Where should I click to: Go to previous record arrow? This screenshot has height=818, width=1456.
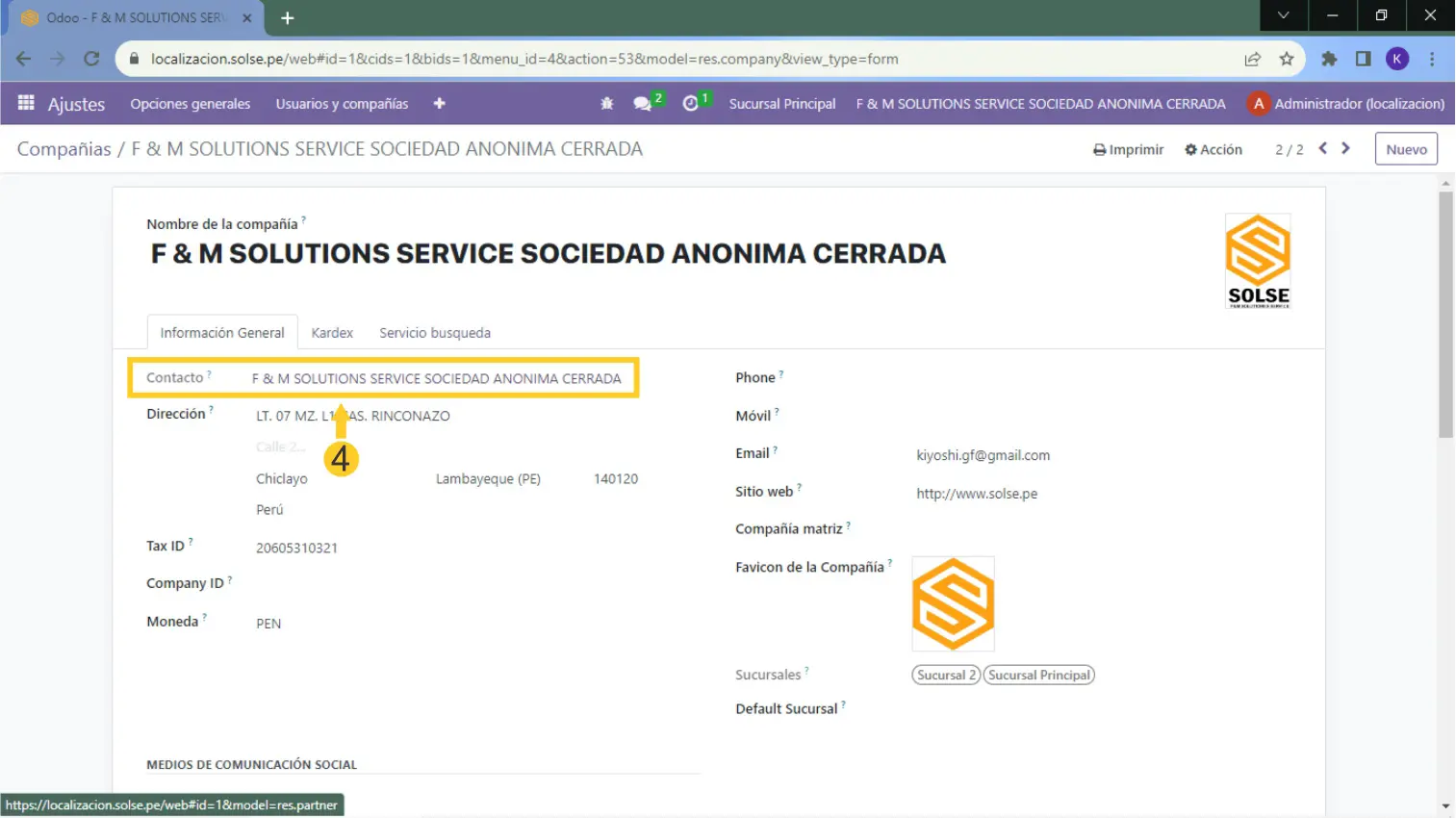click(1323, 148)
